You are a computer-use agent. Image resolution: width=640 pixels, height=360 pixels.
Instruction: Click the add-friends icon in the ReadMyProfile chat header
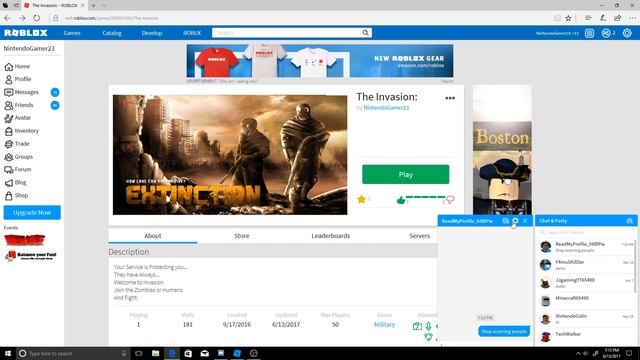click(505, 221)
